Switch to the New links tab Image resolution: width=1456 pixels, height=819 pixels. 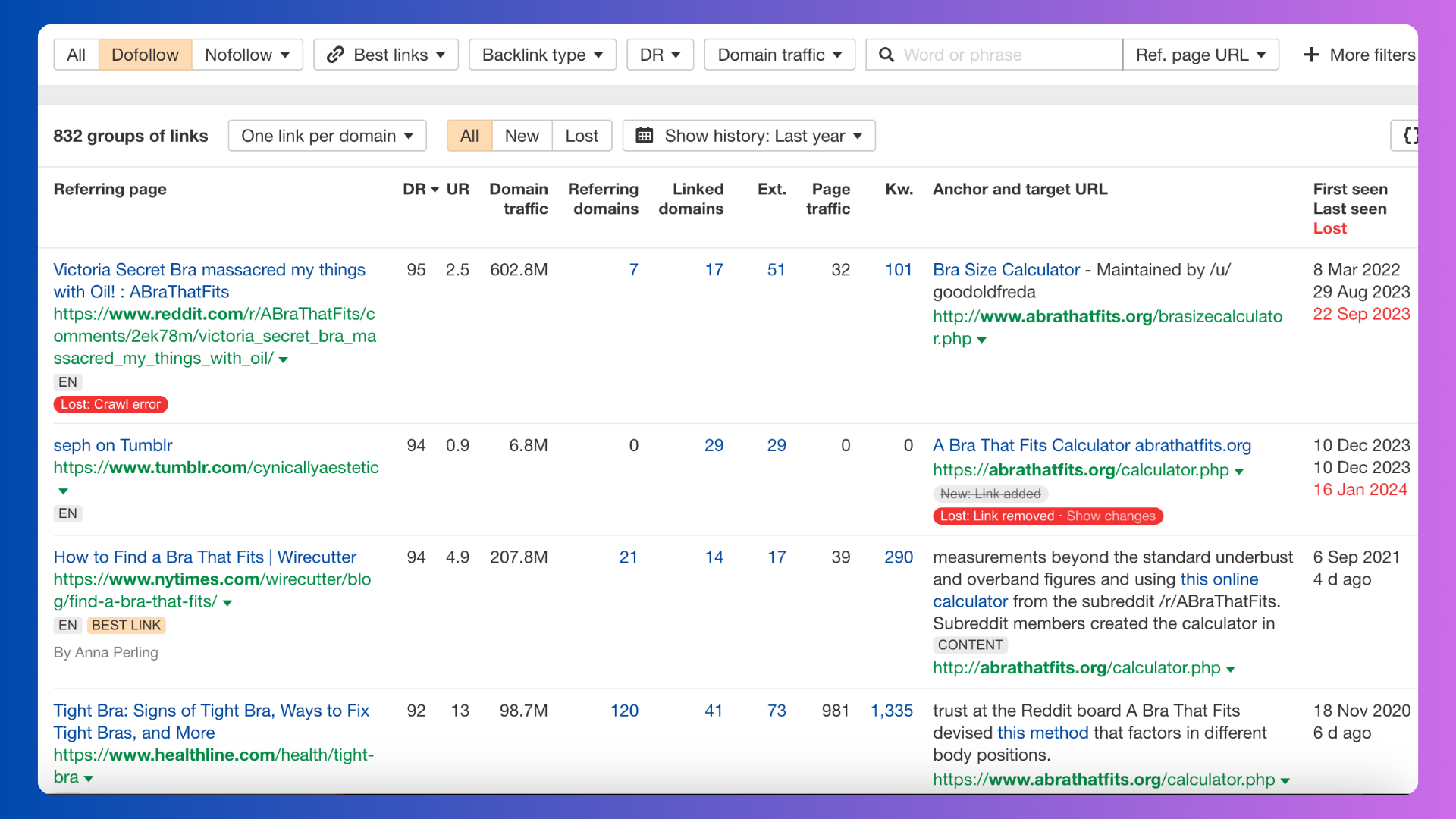tap(522, 136)
